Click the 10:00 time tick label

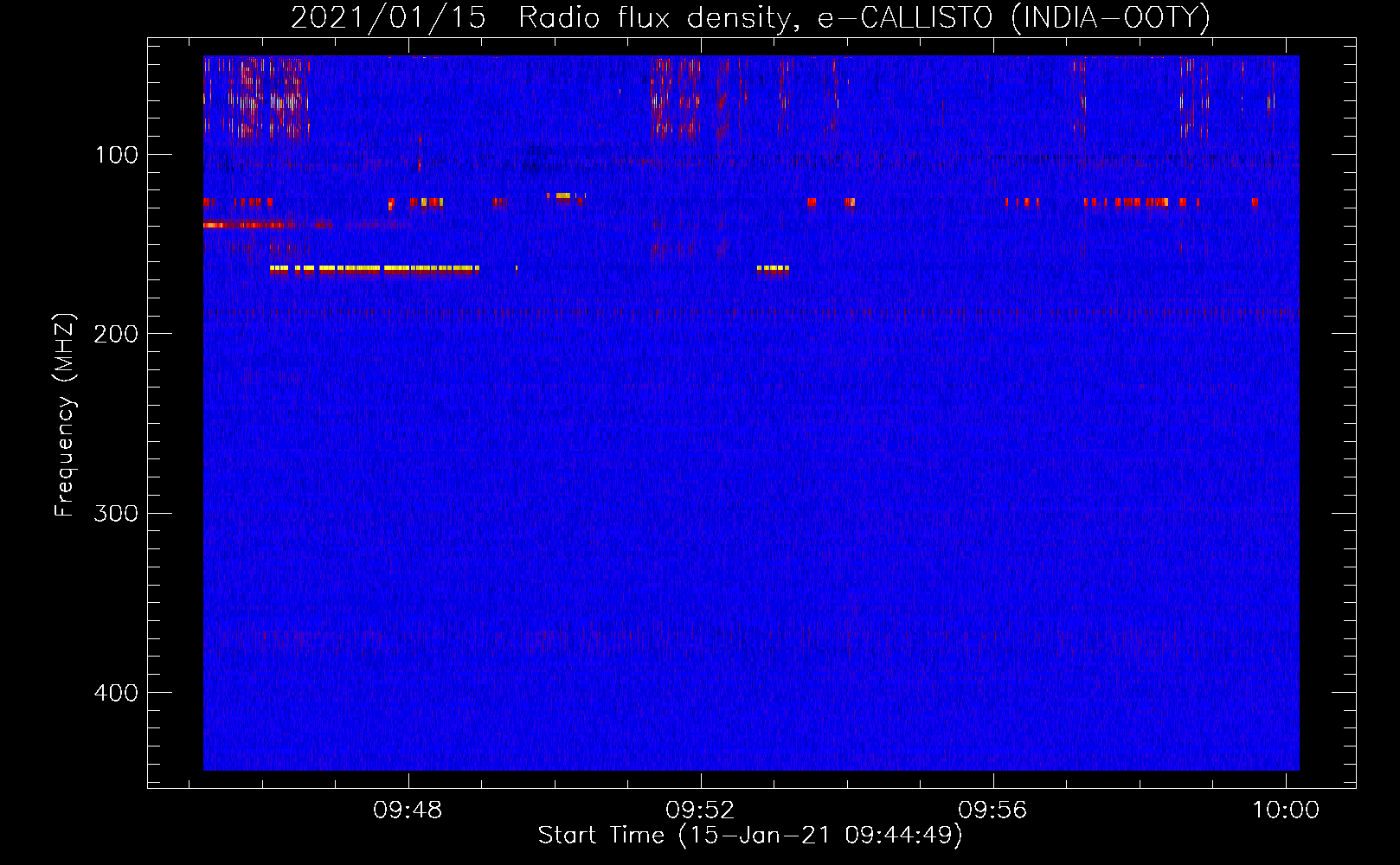1286,810
